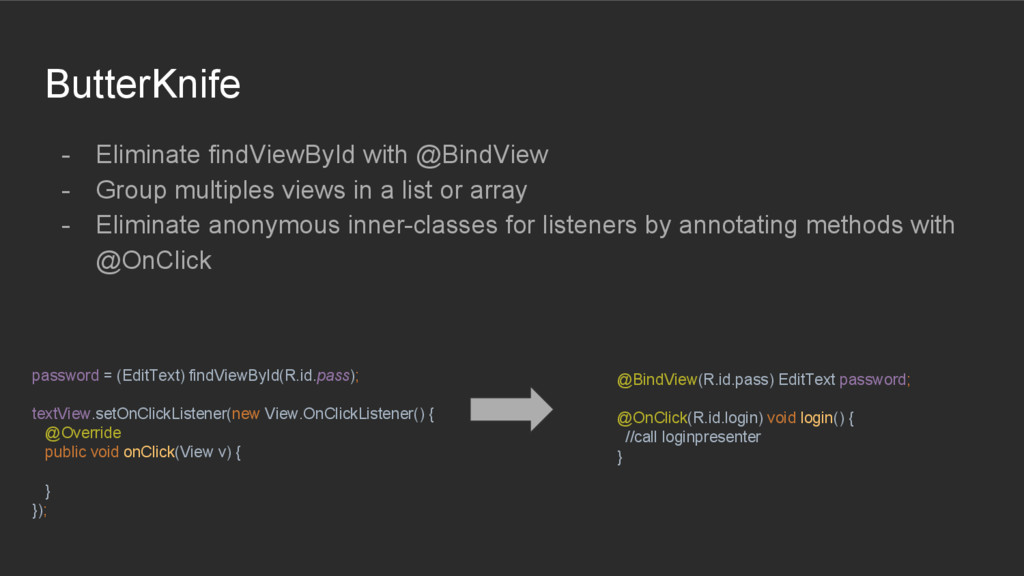Screen dimensions: 1024x576
Task: Click the standalone '@OnClick' bullet continuation text
Action: (153, 260)
